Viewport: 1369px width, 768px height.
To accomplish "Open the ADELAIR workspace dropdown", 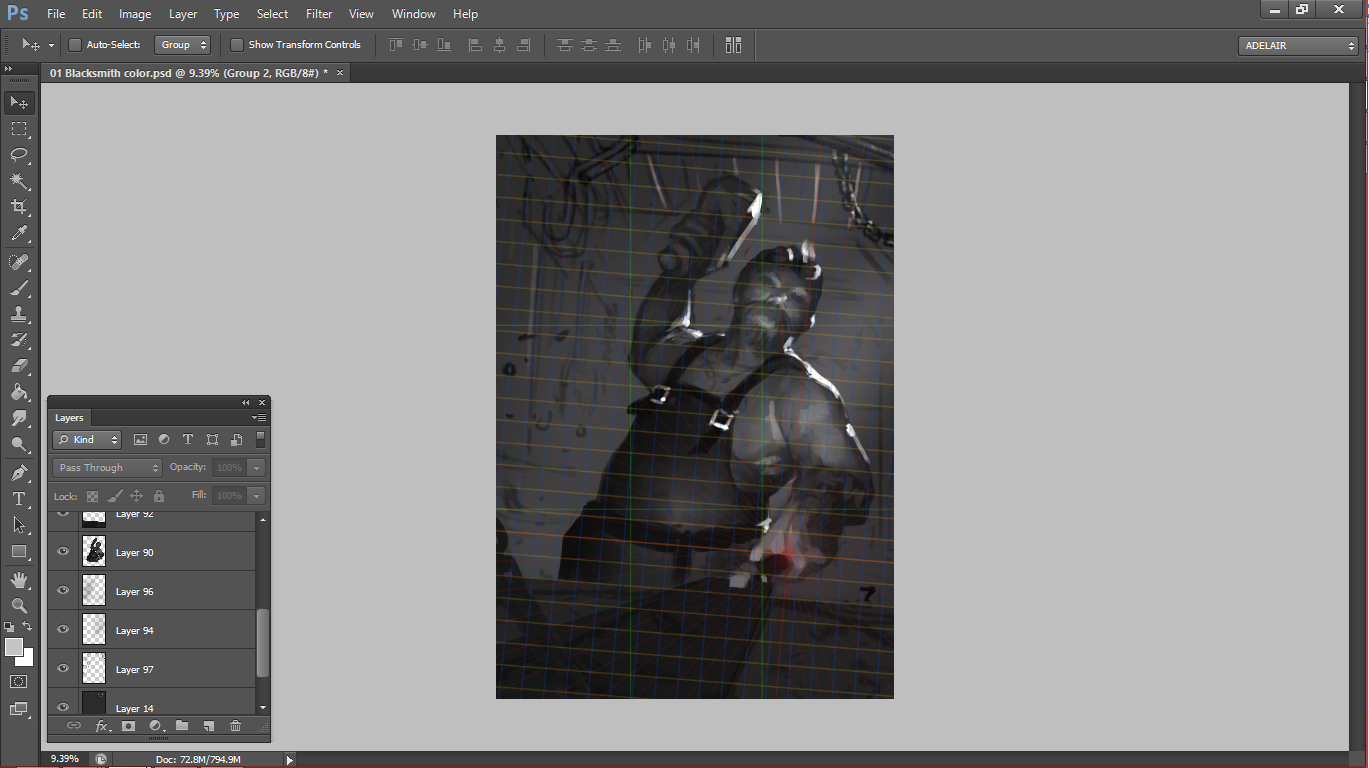I will point(1298,46).
